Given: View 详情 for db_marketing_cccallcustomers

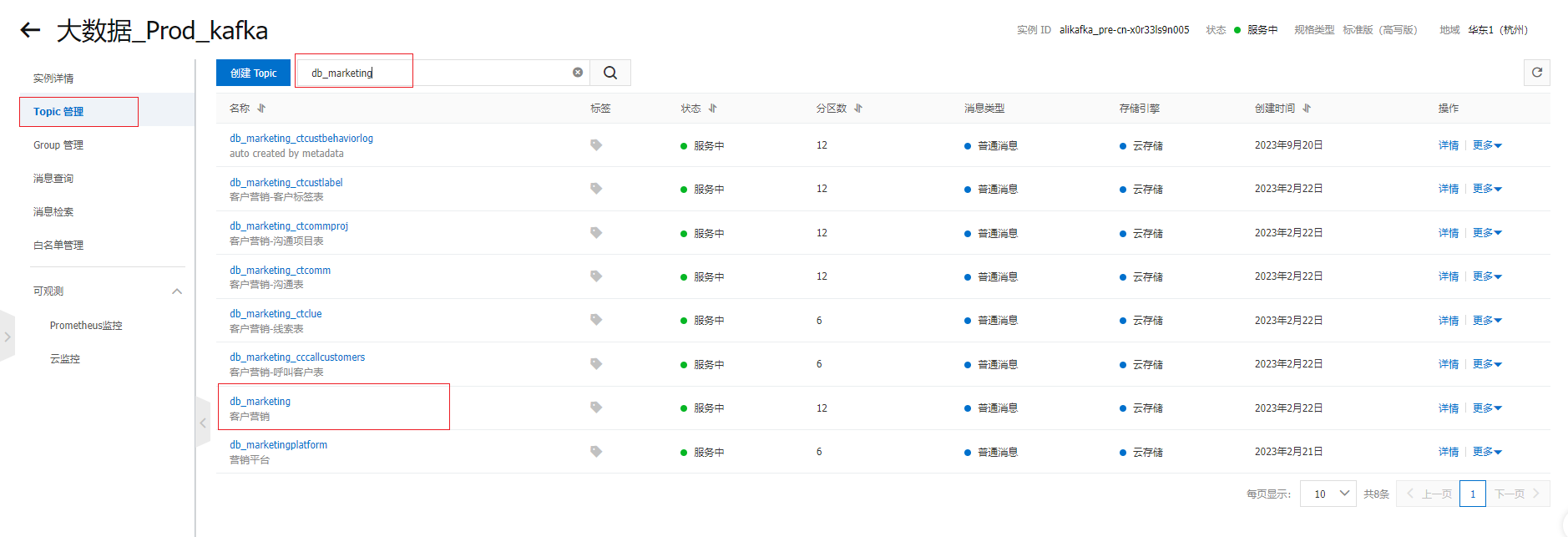Looking at the screenshot, I should [x=1449, y=364].
